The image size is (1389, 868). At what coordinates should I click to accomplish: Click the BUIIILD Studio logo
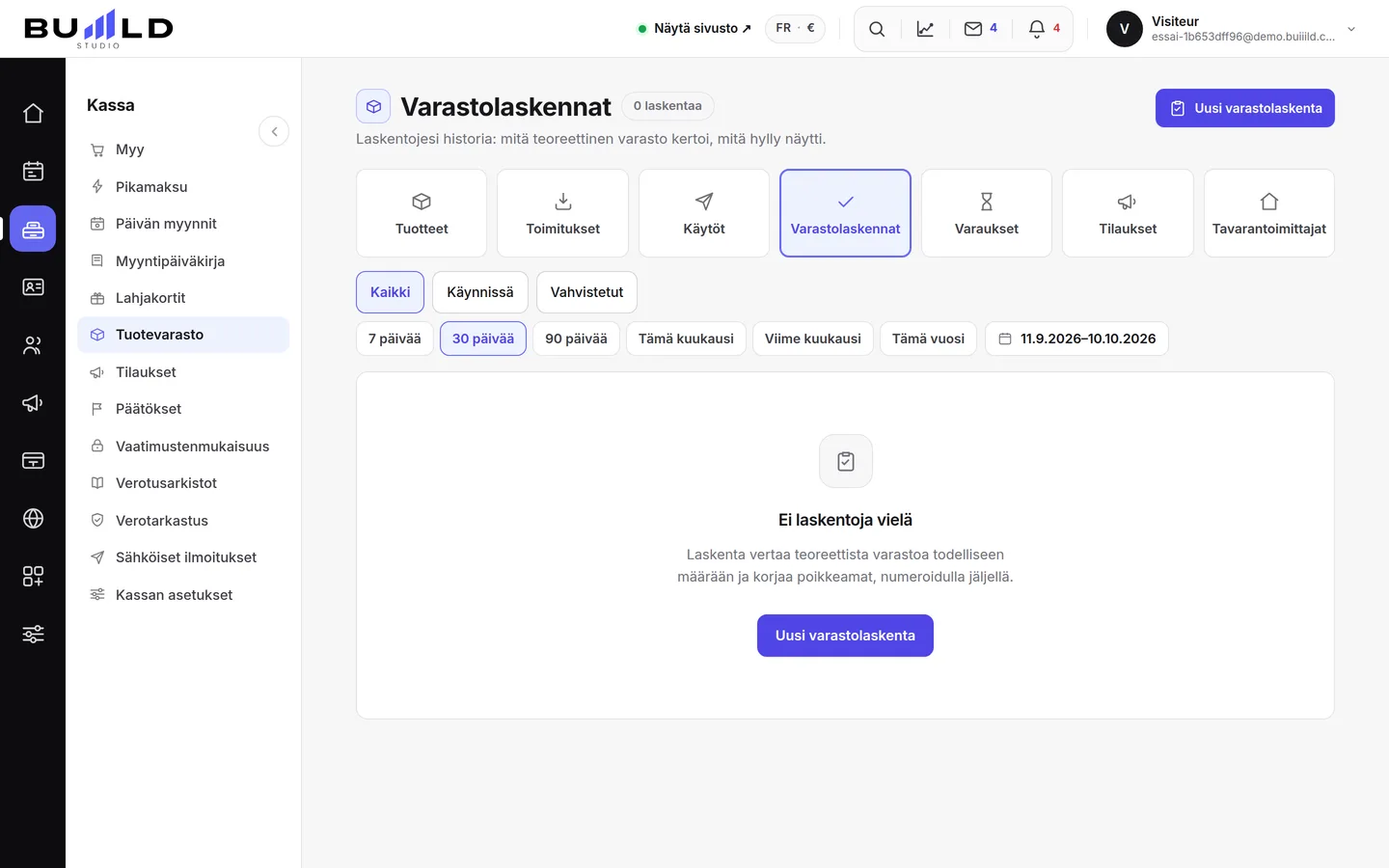pos(98,29)
